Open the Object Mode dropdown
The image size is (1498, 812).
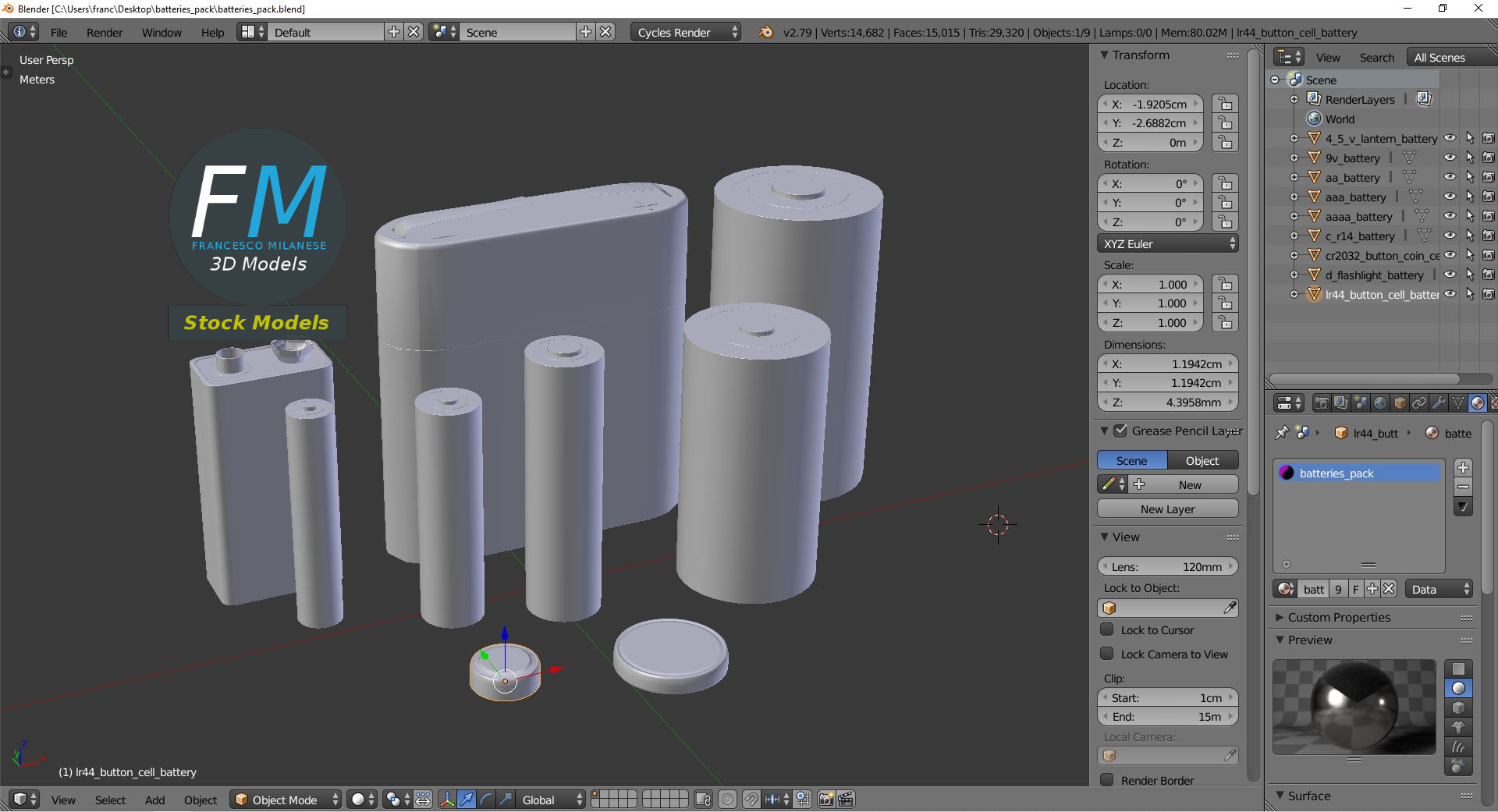(x=286, y=800)
